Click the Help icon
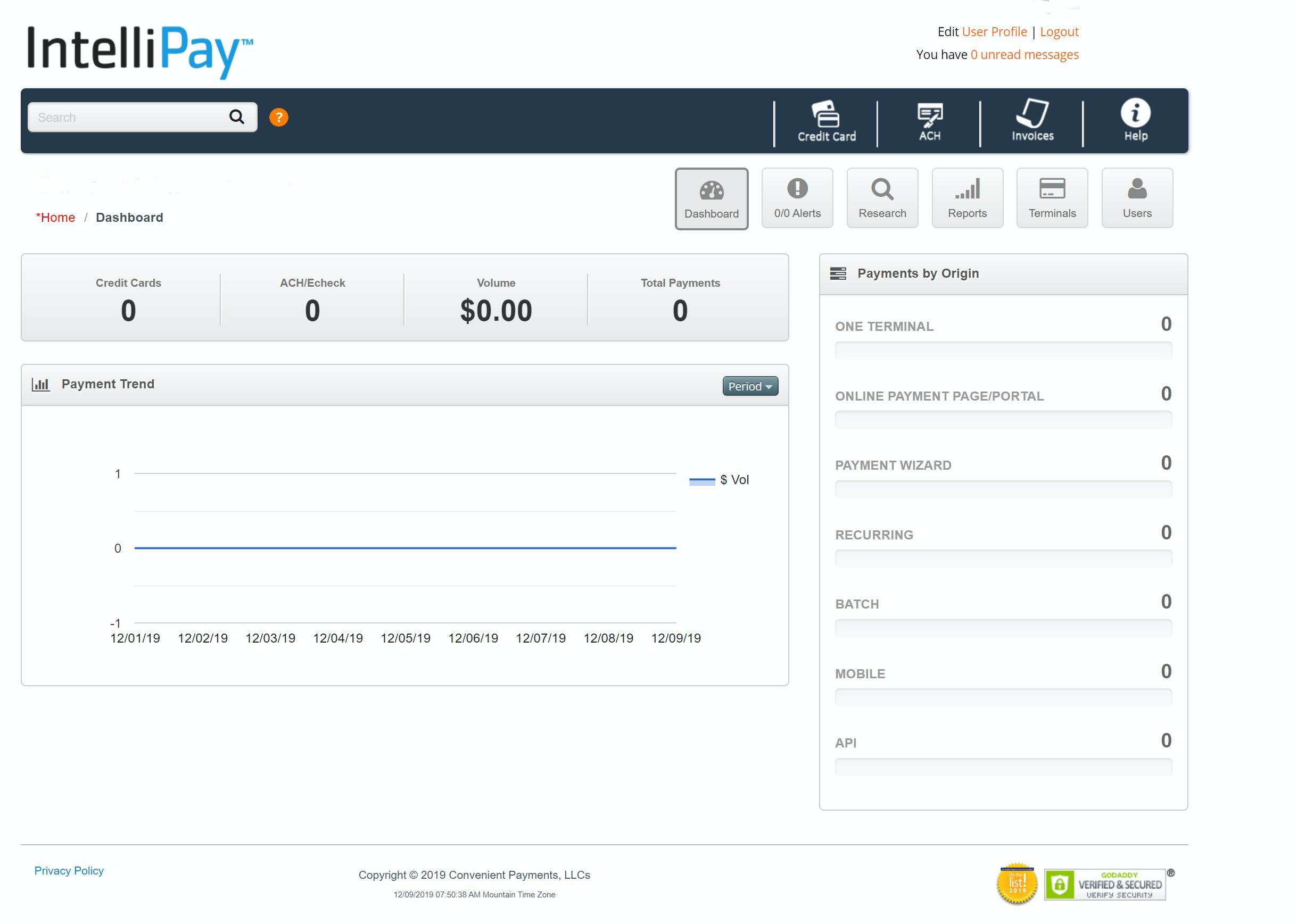The image size is (1297, 924). [x=1135, y=122]
